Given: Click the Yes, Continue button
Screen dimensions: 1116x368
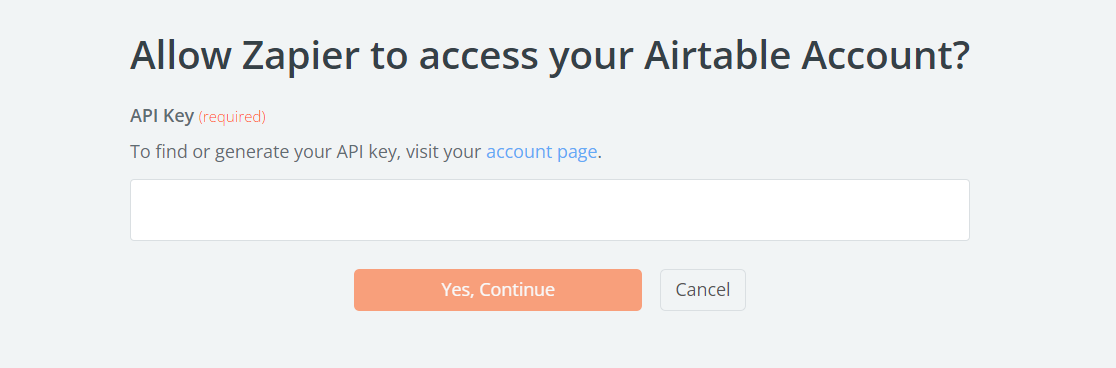Looking at the screenshot, I should click(498, 290).
